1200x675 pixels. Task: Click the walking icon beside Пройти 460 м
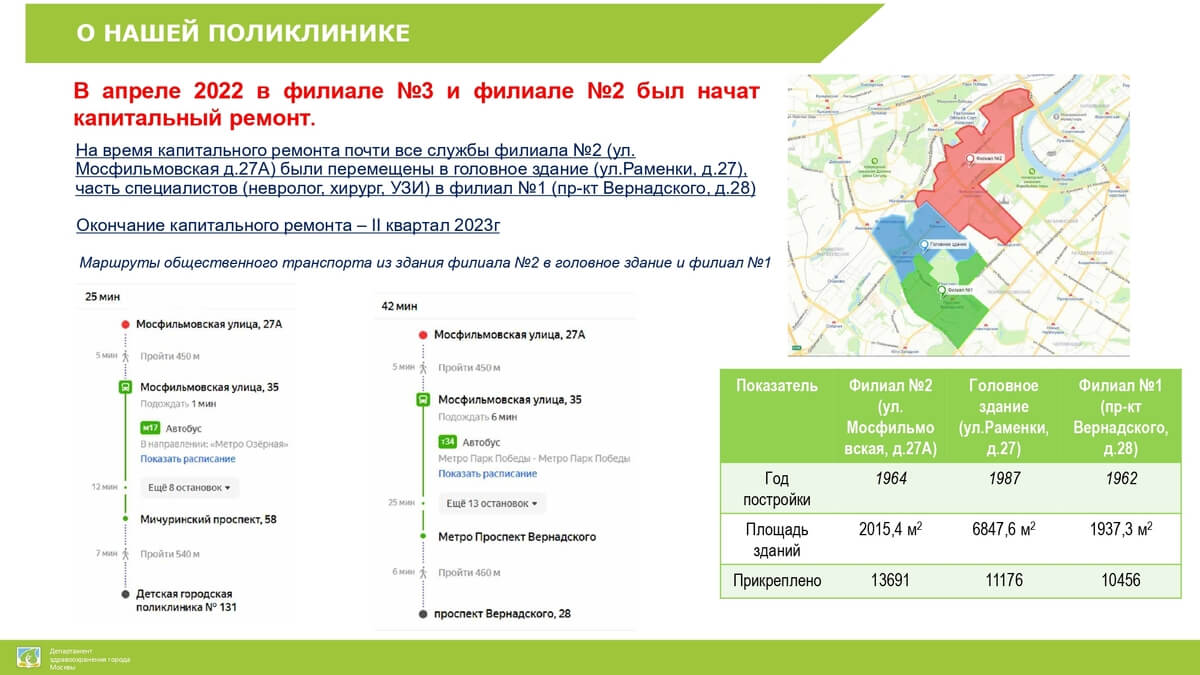click(x=422, y=572)
